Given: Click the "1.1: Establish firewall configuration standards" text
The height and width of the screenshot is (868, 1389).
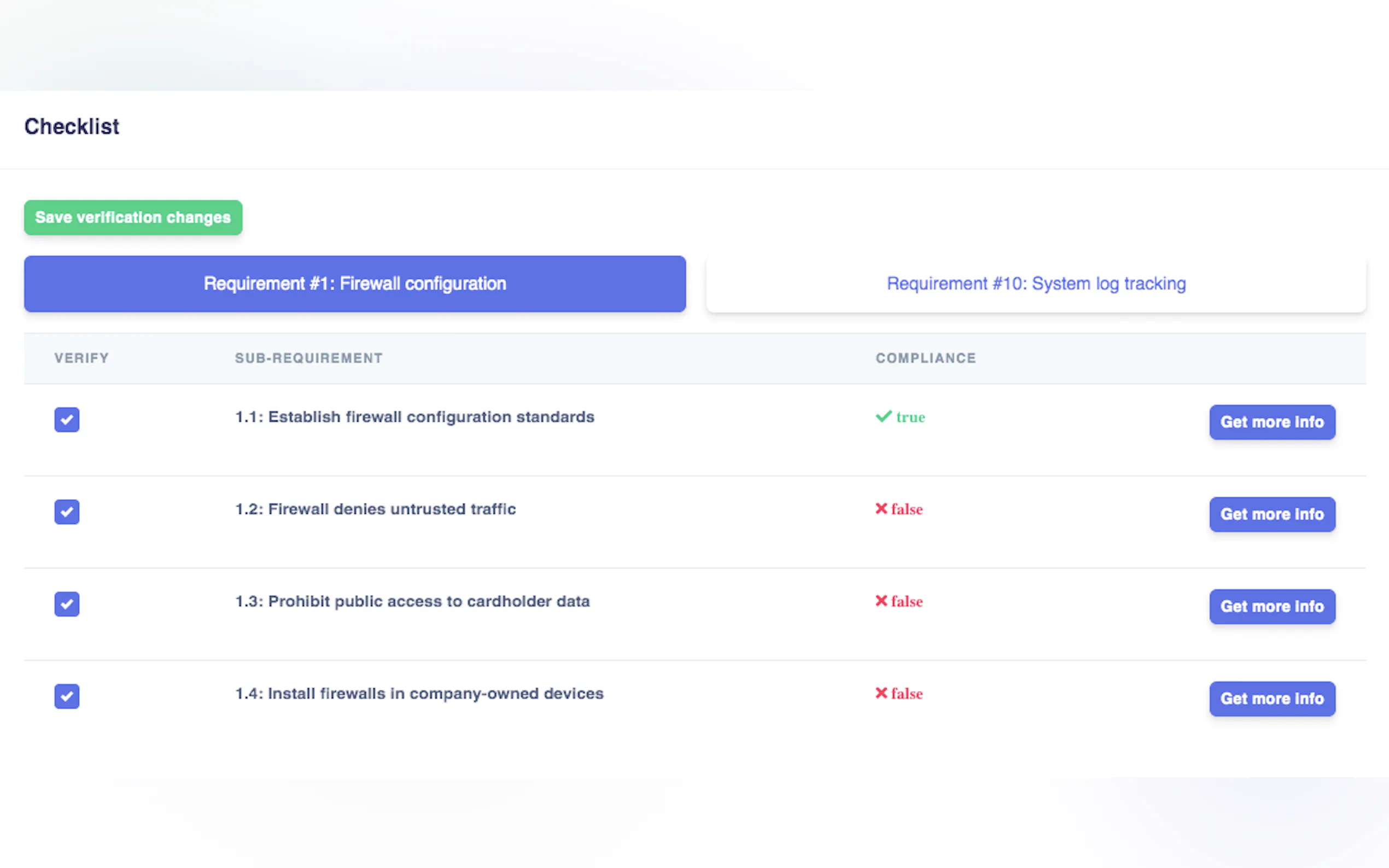Looking at the screenshot, I should pos(414,417).
